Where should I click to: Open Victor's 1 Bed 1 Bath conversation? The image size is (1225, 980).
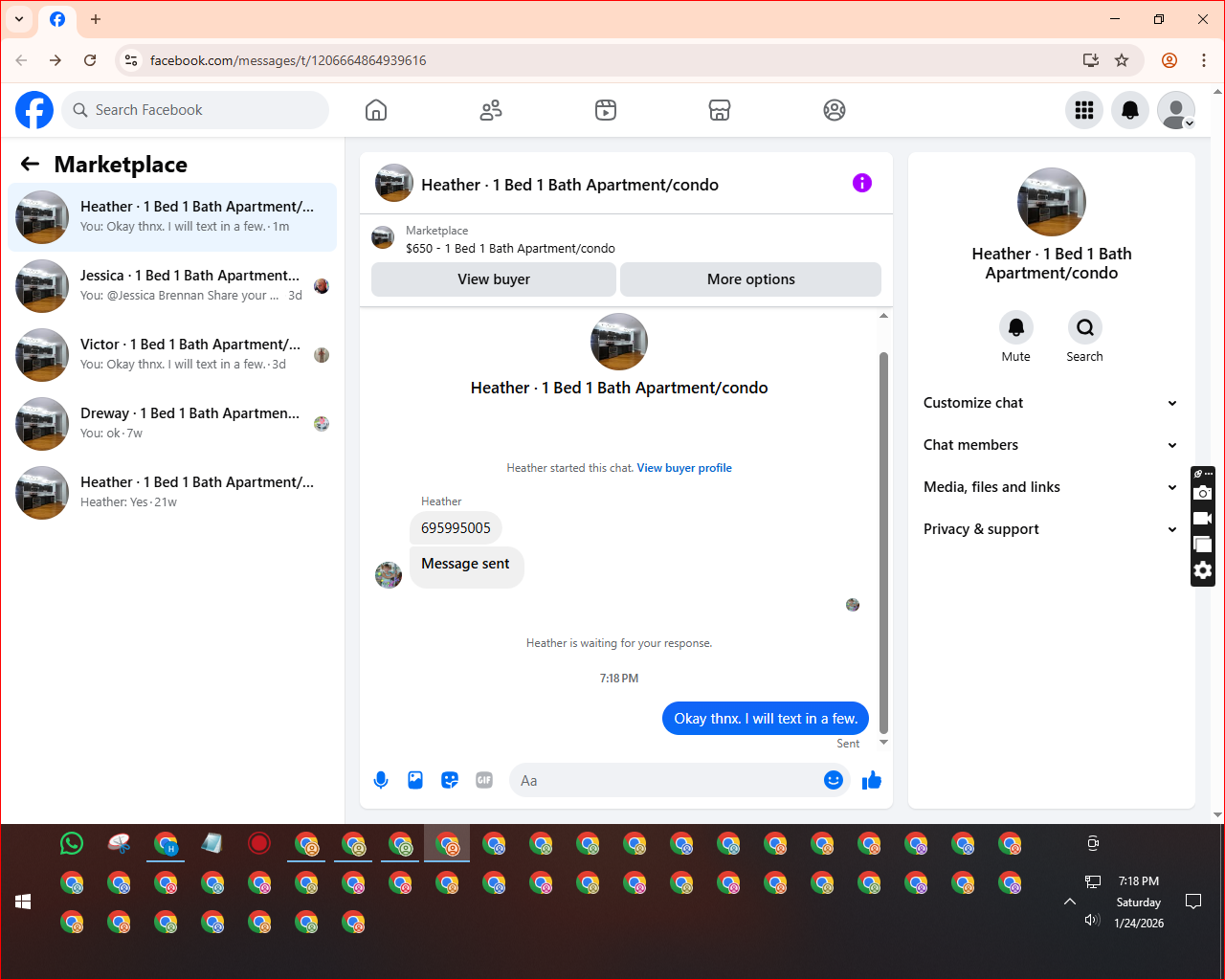tap(172, 355)
